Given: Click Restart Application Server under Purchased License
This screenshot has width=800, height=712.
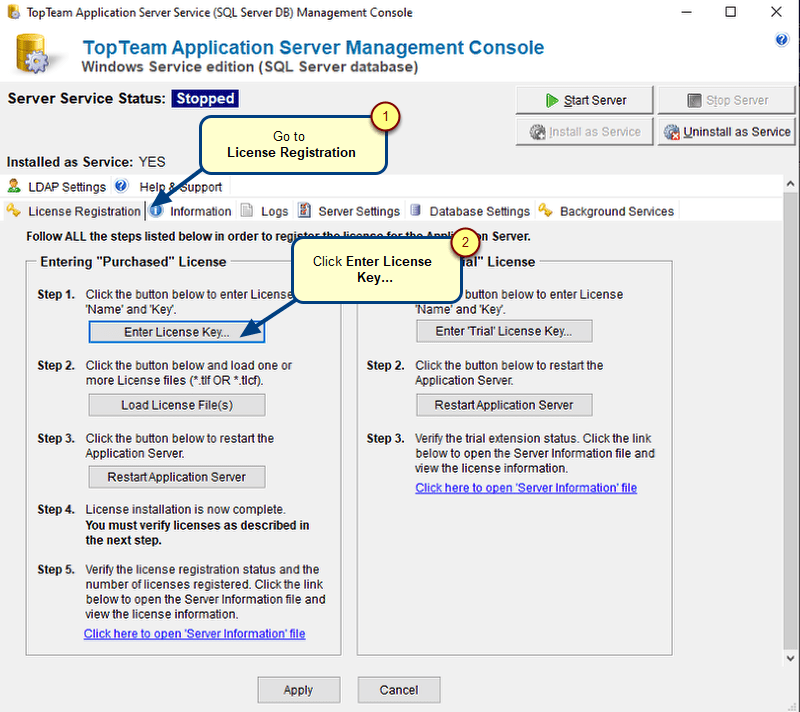Looking at the screenshot, I should tap(177, 477).
